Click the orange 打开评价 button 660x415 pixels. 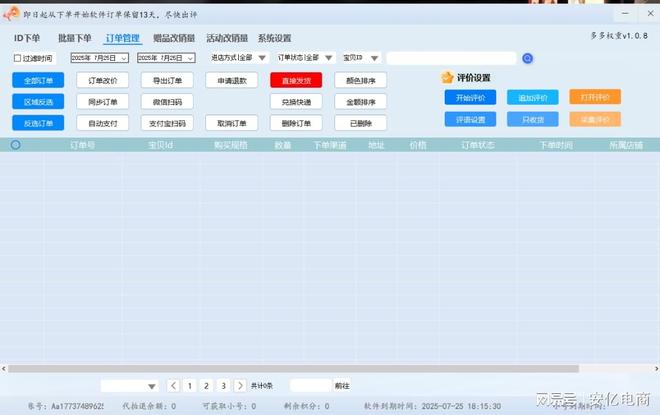click(x=594, y=97)
